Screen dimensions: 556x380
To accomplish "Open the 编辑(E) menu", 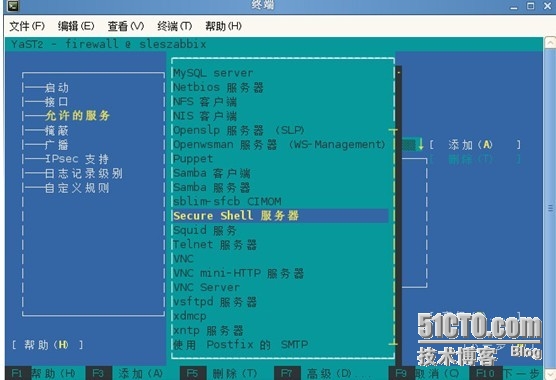I will point(76,26).
